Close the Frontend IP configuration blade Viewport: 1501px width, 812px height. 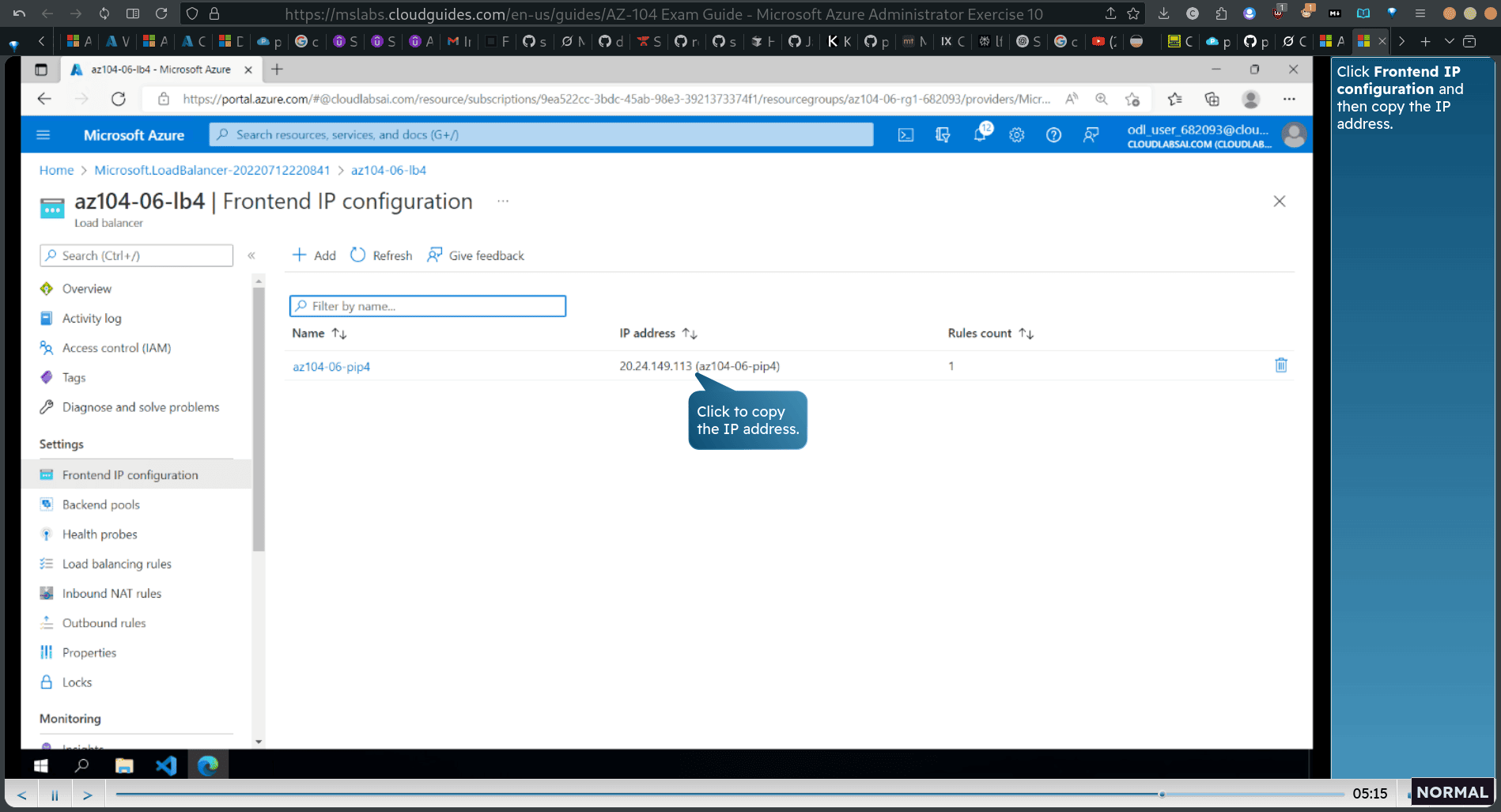point(1280,202)
